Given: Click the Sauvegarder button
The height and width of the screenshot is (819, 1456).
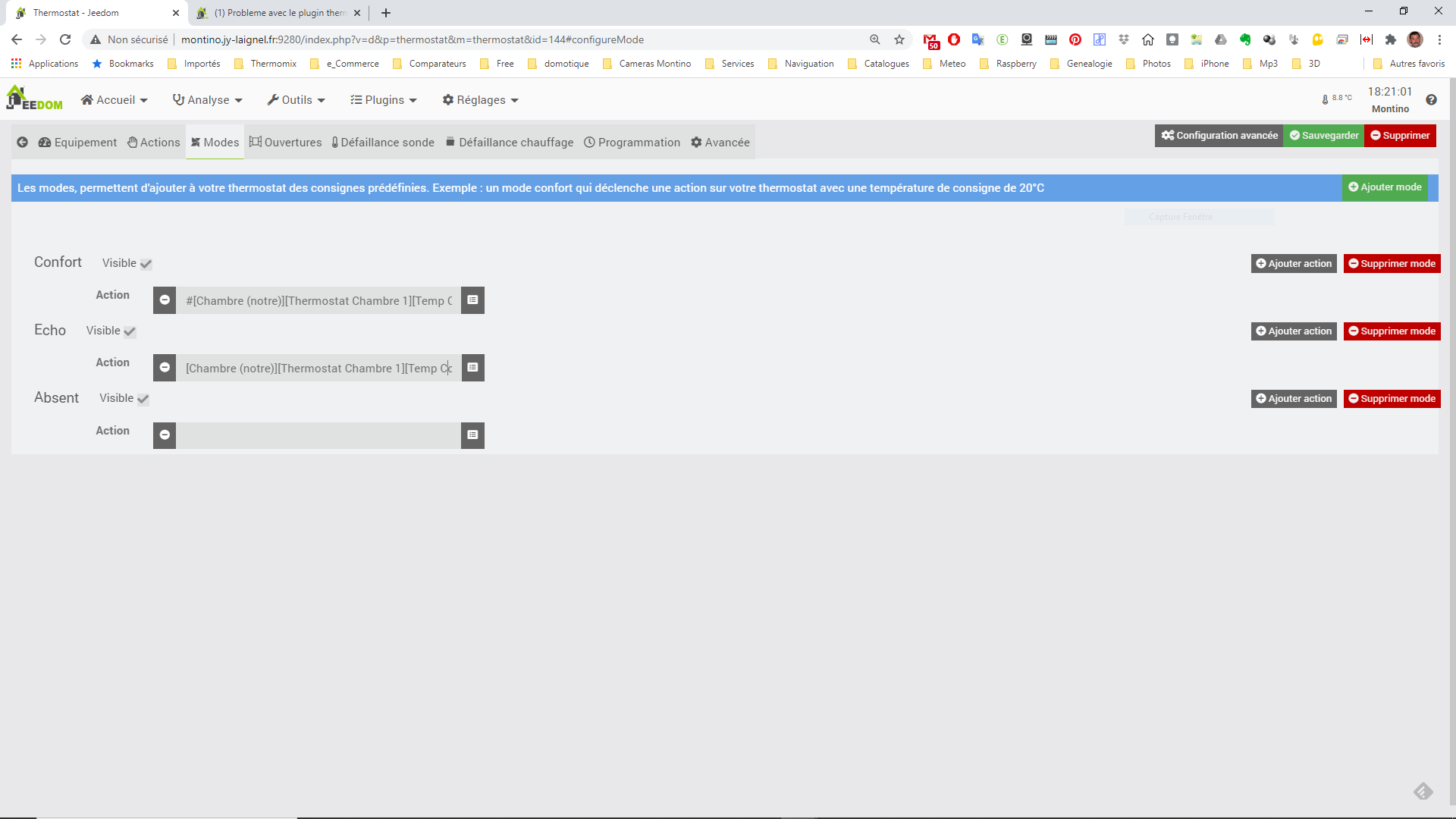Looking at the screenshot, I should [x=1324, y=136].
